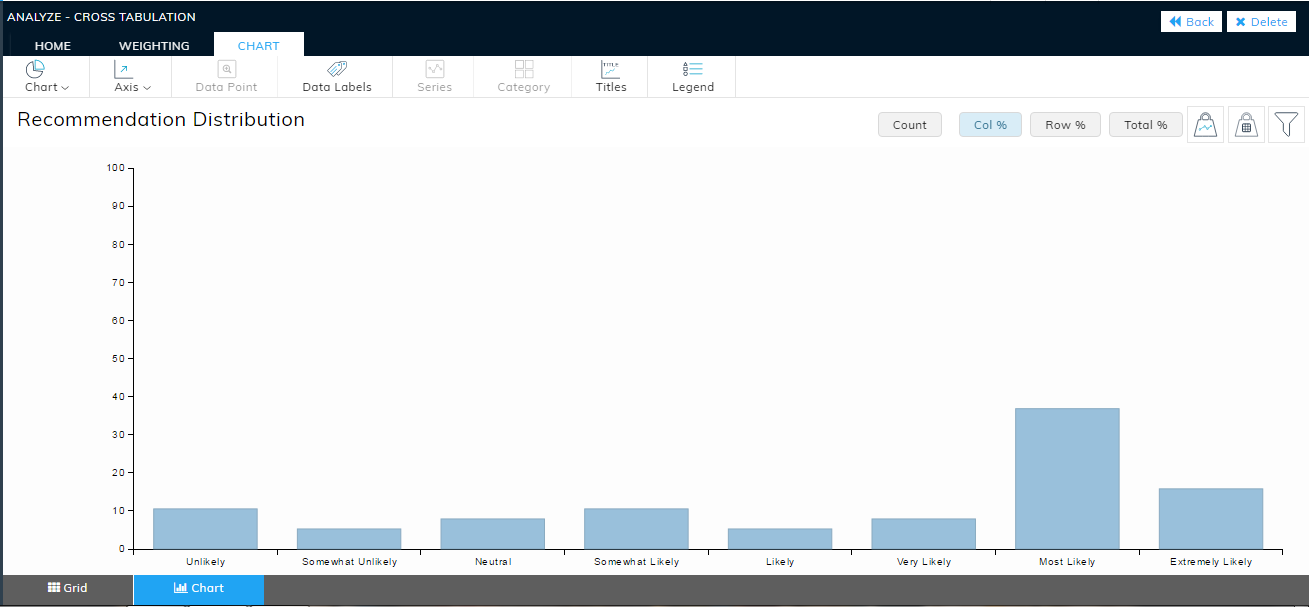Select the Neutral bar
Screen dimensions: 1309x607
click(x=493, y=534)
